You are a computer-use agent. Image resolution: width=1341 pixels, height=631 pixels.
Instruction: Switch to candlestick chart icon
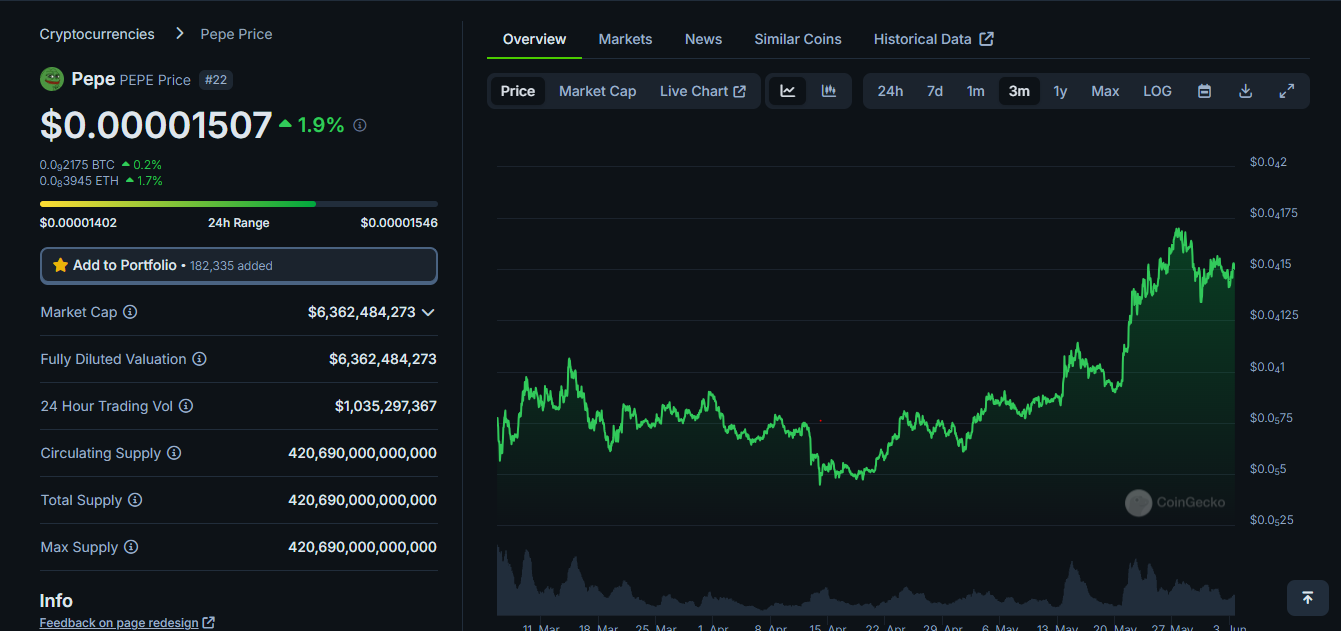click(828, 90)
